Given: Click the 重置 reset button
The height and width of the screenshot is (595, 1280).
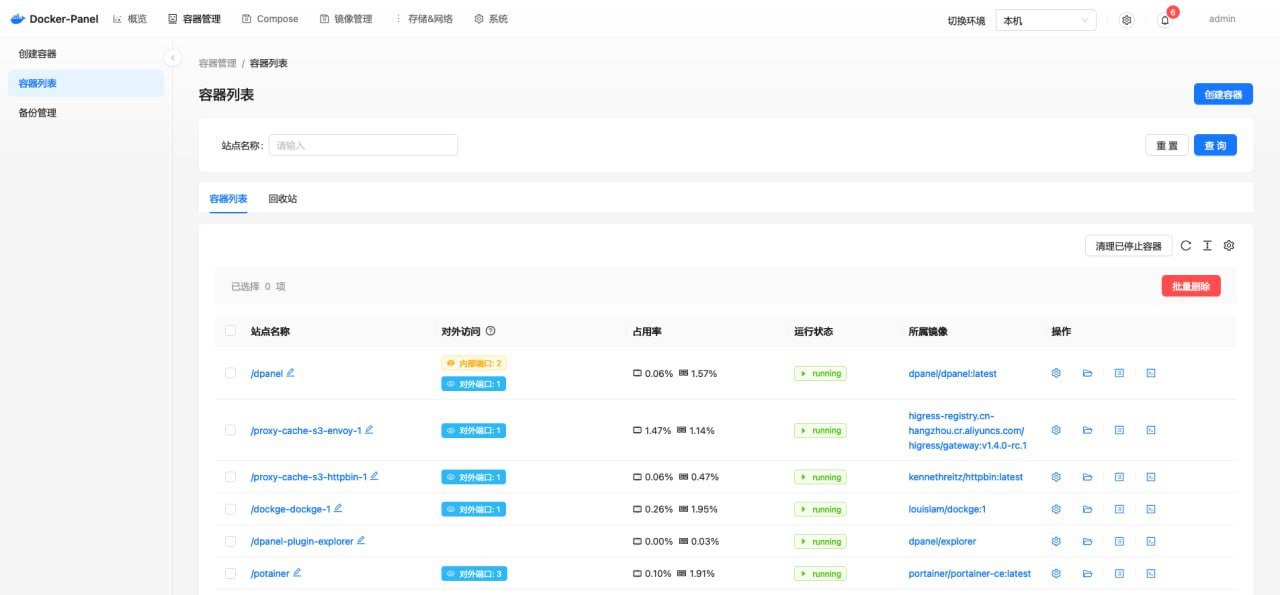Looking at the screenshot, I should coord(1167,146).
